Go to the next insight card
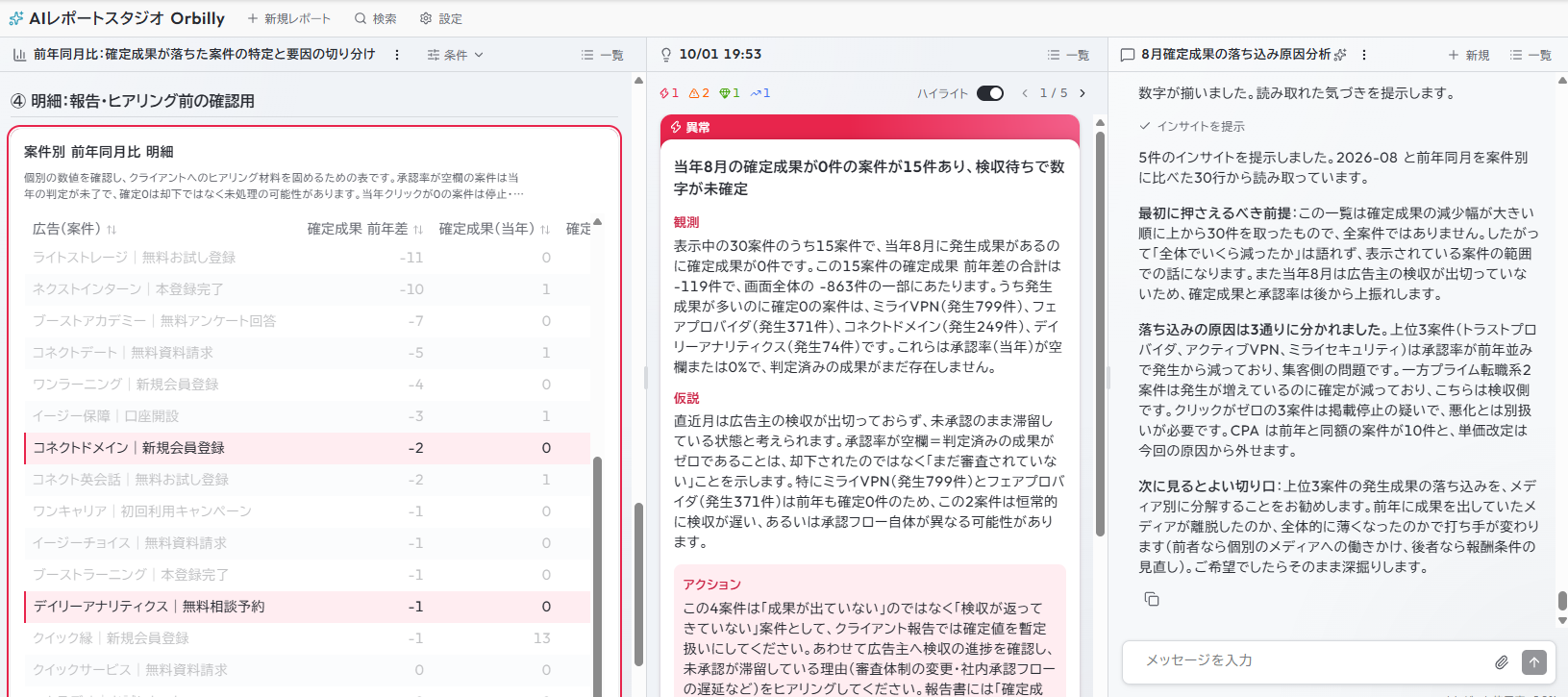 click(1083, 93)
